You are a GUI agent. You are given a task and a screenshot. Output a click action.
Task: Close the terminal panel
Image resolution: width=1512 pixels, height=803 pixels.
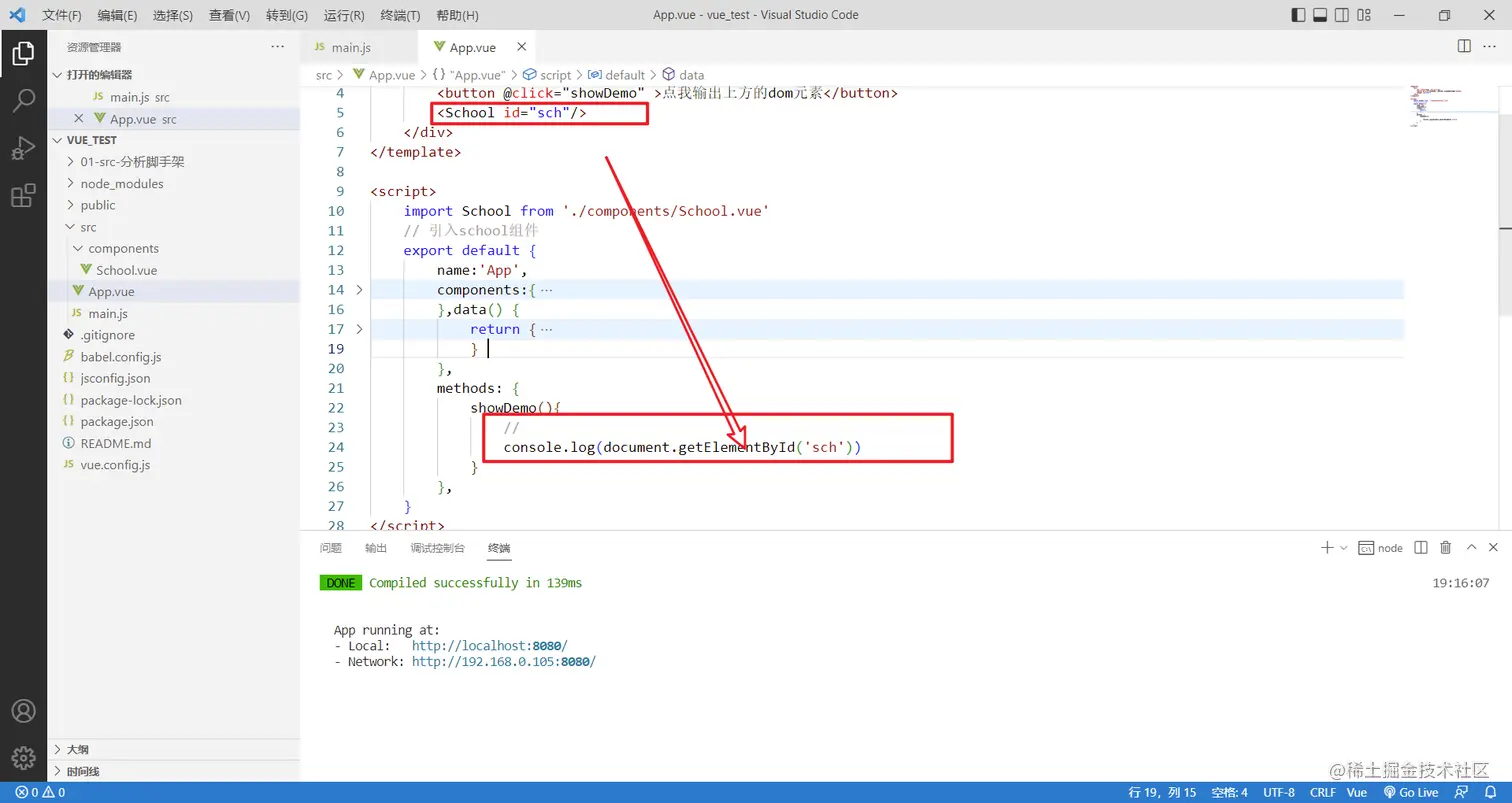[1494, 548]
